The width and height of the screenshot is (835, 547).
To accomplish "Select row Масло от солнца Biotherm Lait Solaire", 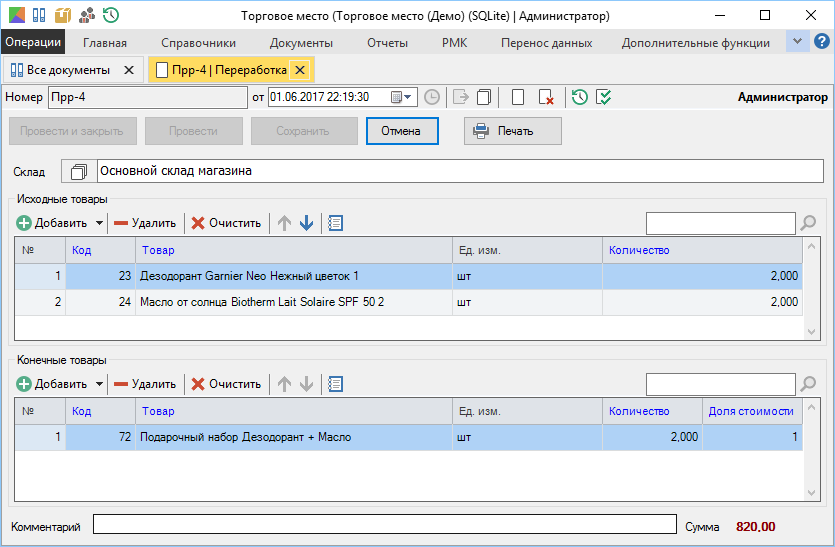I will click(x=408, y=302).
